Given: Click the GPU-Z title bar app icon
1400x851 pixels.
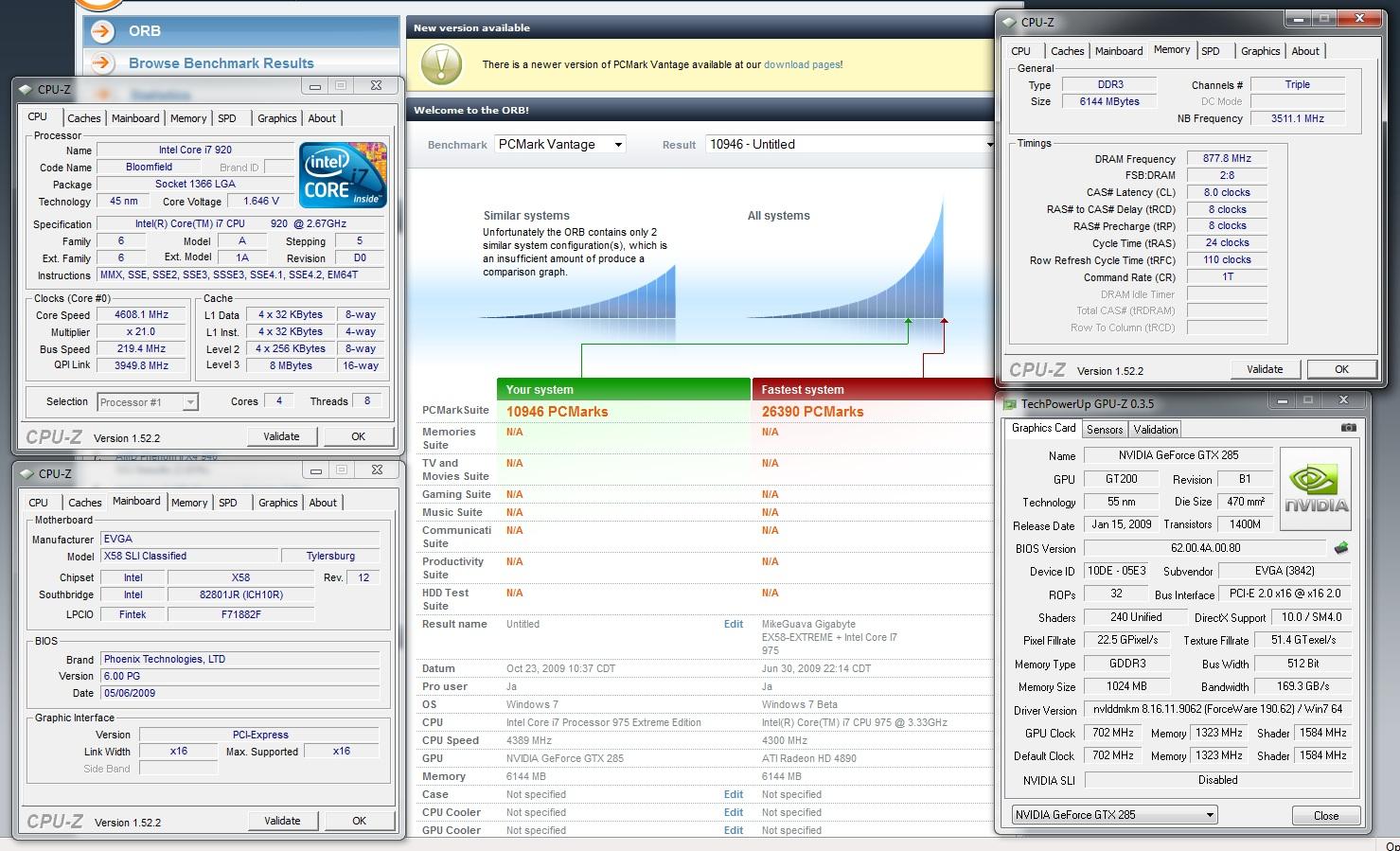Looking at the screenshot, I should pyautogui.click(x=1009, y=403).
